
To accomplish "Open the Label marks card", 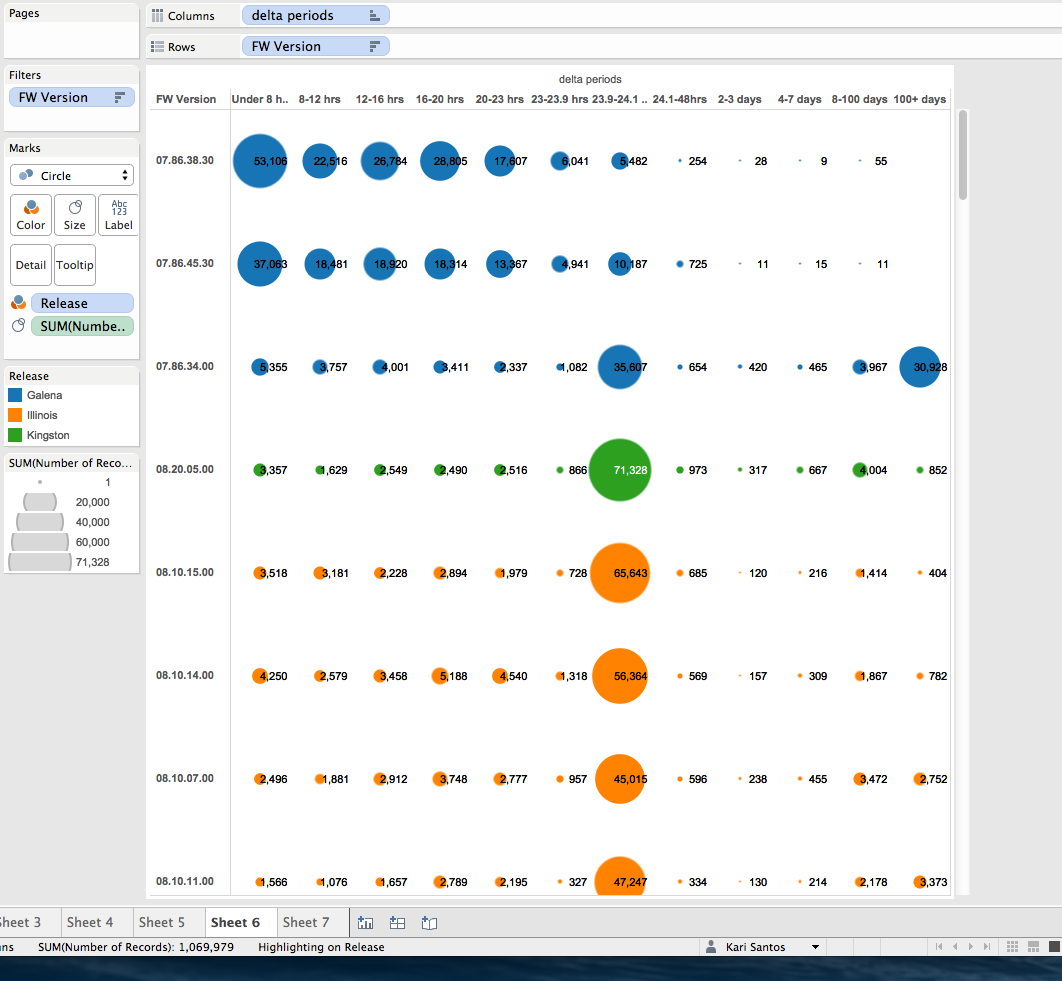I will pos(119,215).
